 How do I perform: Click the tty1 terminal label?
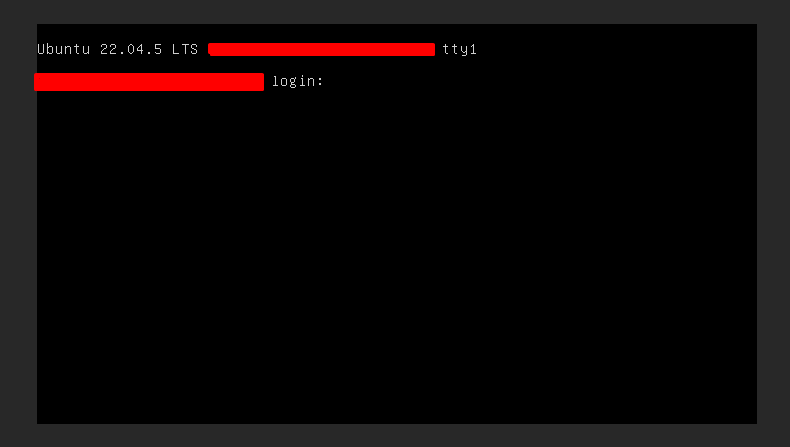[459, 49]
